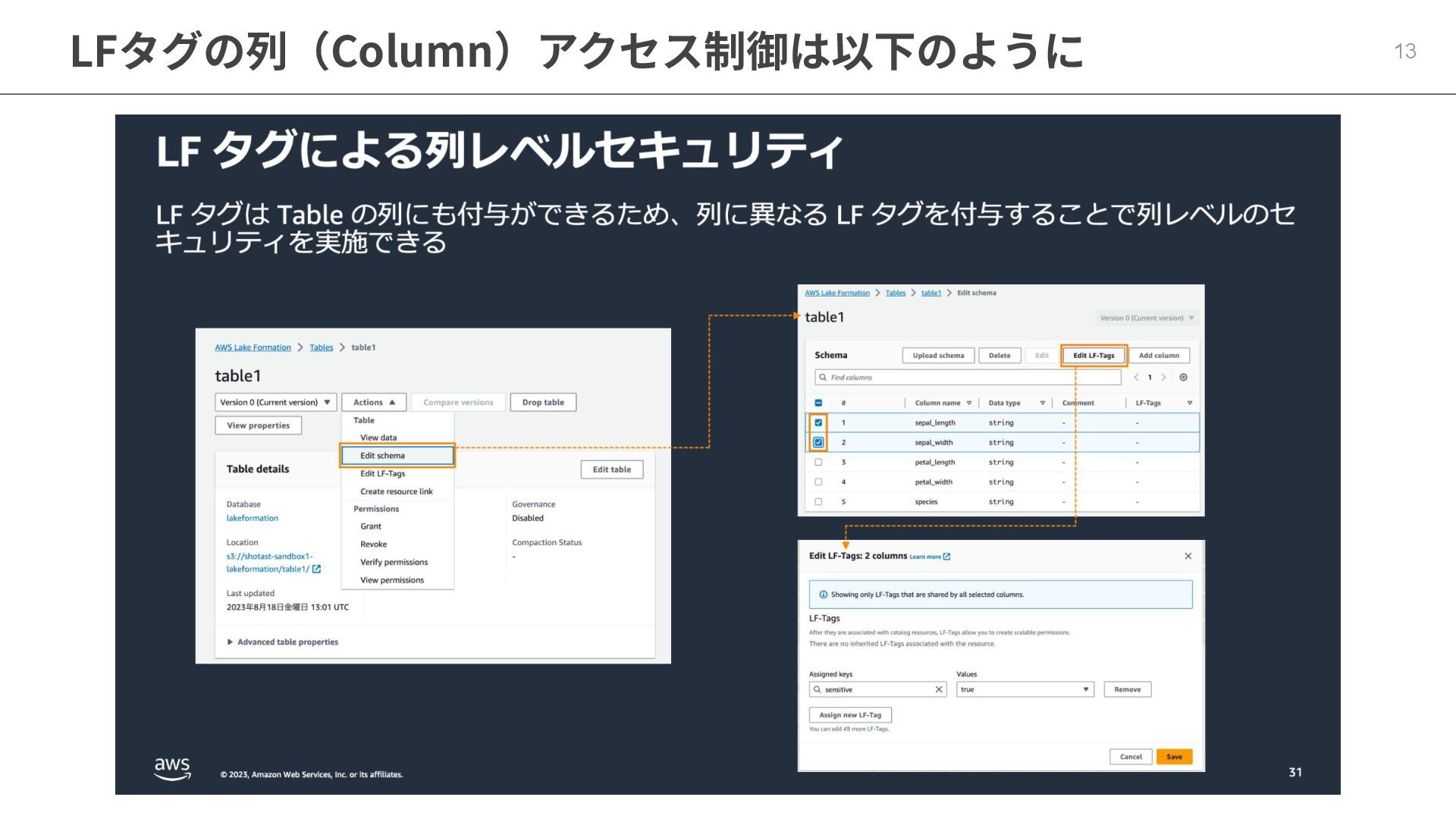Open Learn more link in Edit LF-Tags dialog
This screenshot has height=819, width=1456.
tap(930, 557)
